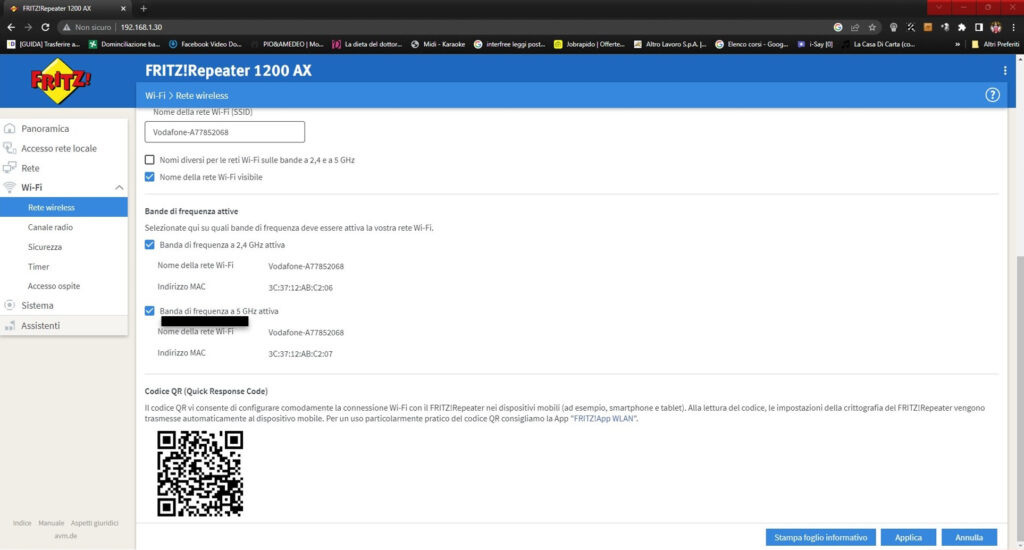
Task: Click the share icon in address bar
Action: (854, 27)
